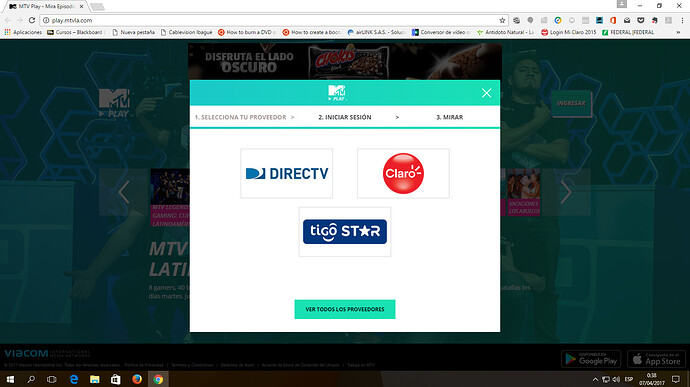
Task: Open the Google Play store badge
Action: pyautogui.click(x=591, y=359)
